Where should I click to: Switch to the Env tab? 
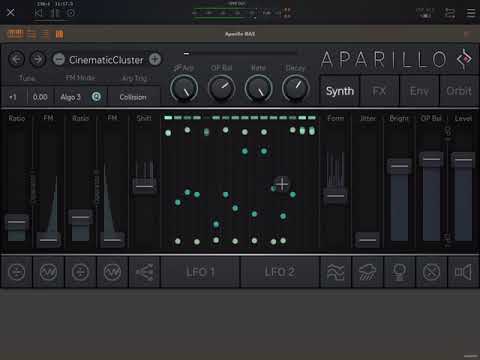pyautogui.click(x=419, y=91)
